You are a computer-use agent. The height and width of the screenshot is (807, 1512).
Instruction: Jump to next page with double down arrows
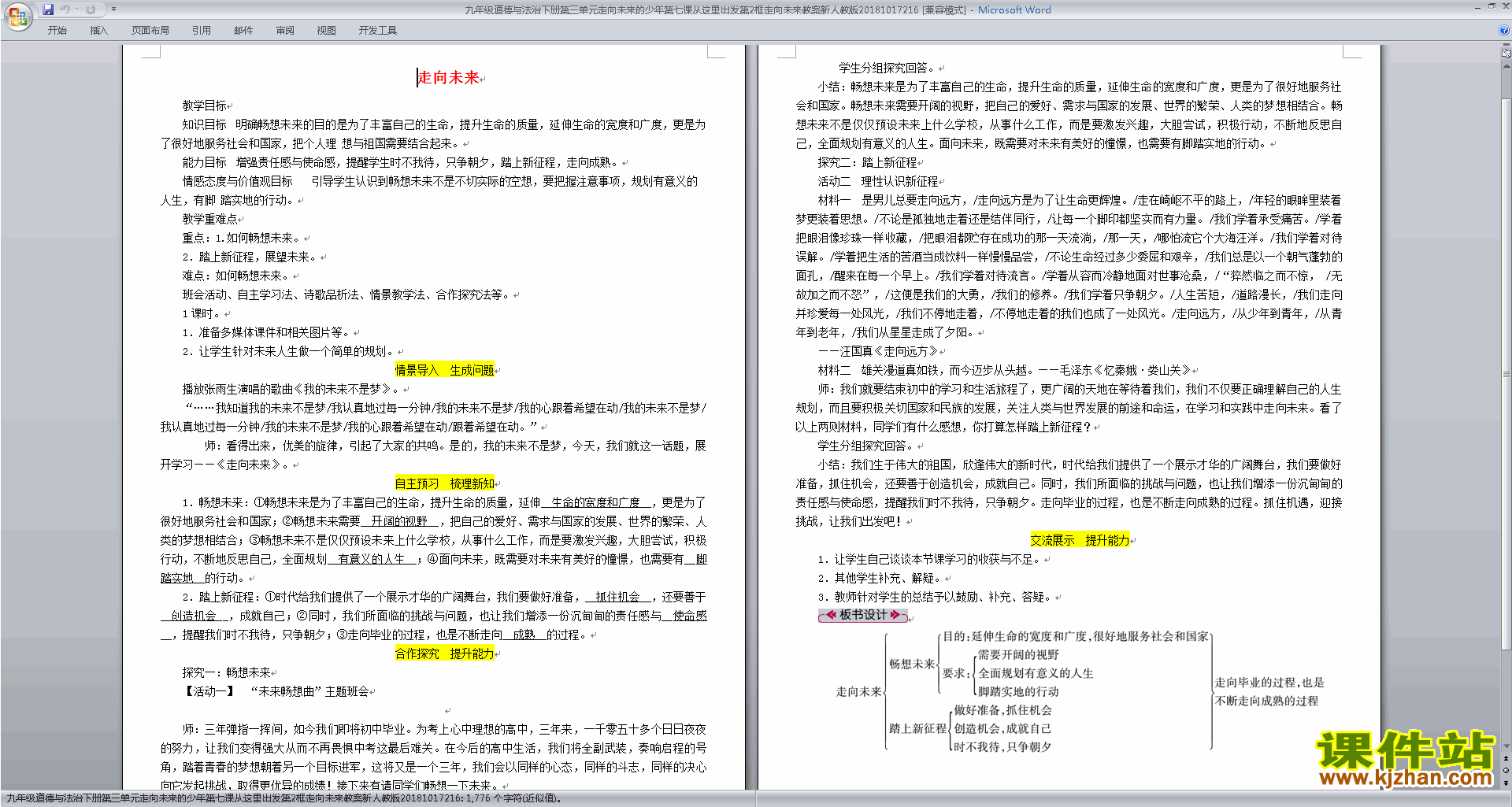tap(1506, 783)
